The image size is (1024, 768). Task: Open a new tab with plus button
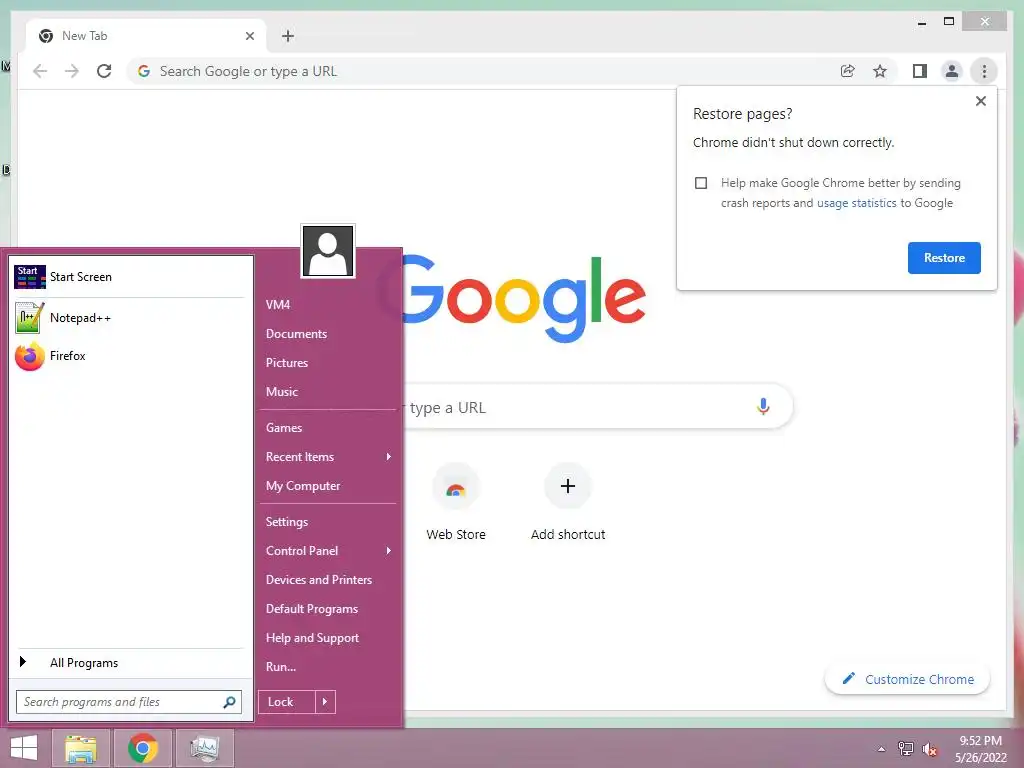288,36
